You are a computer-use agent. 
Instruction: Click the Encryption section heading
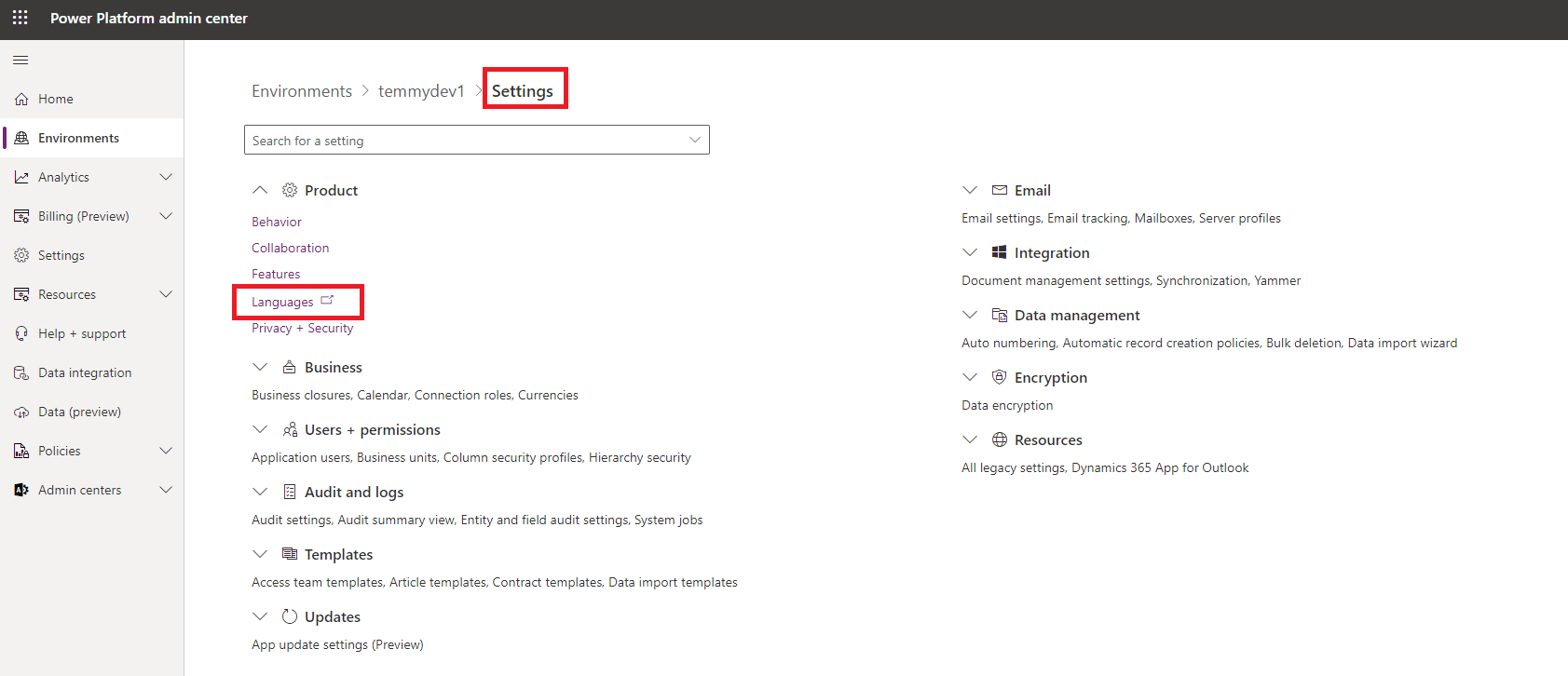[x=1051, y=377]
